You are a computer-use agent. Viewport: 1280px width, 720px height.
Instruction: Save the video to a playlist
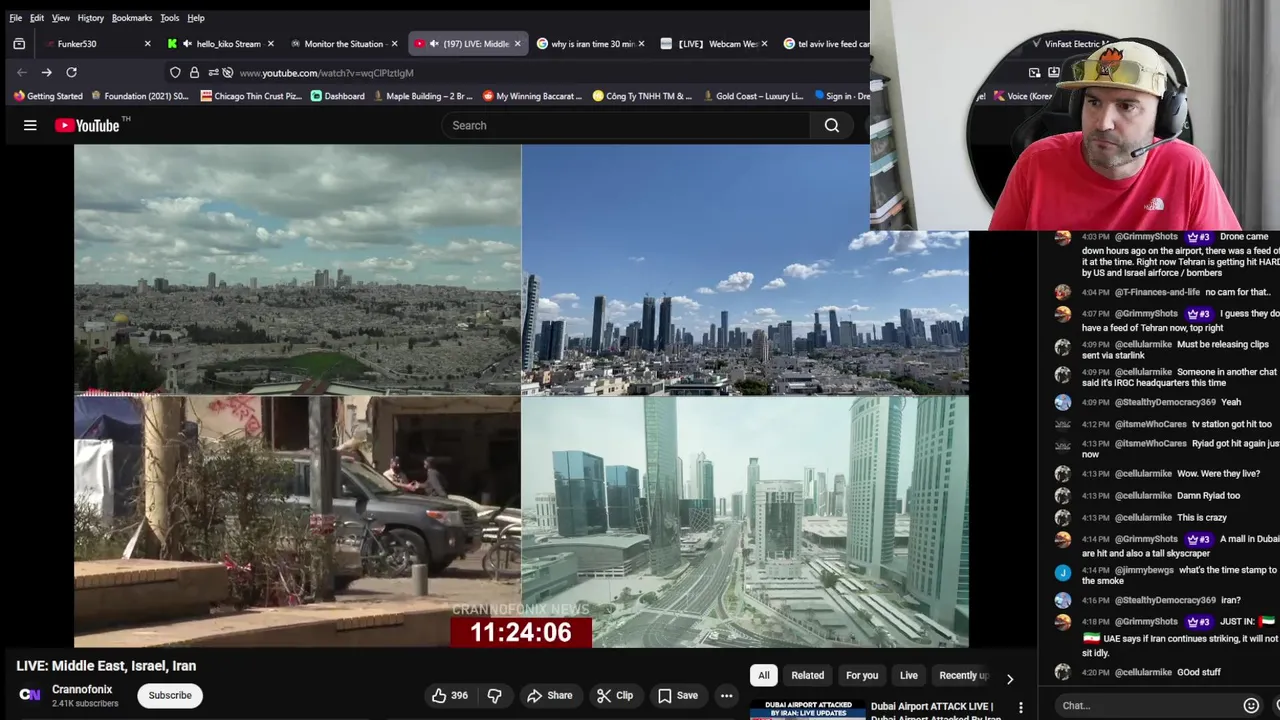[677, 695]
